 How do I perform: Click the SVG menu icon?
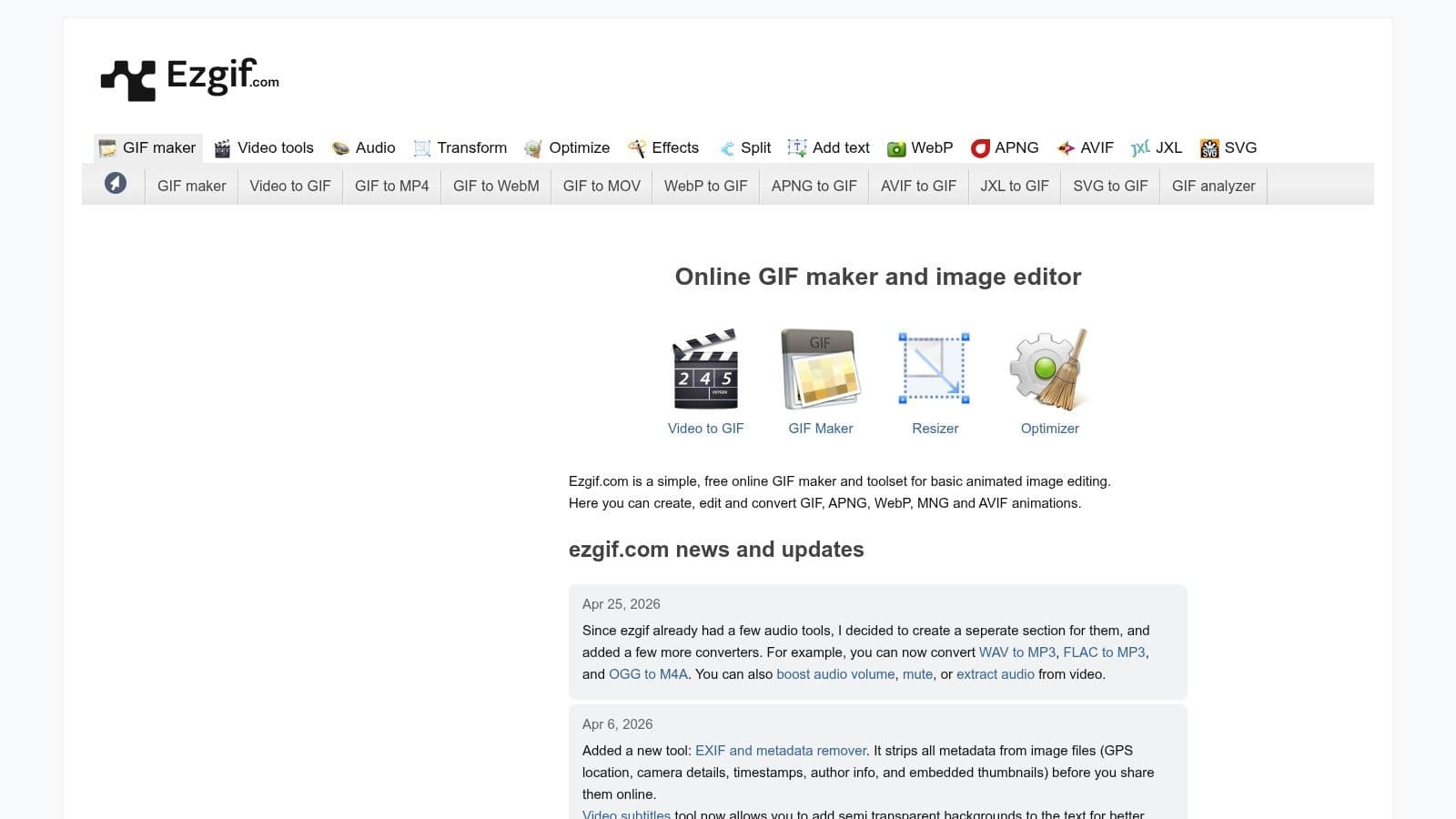tap(1209, 148)
